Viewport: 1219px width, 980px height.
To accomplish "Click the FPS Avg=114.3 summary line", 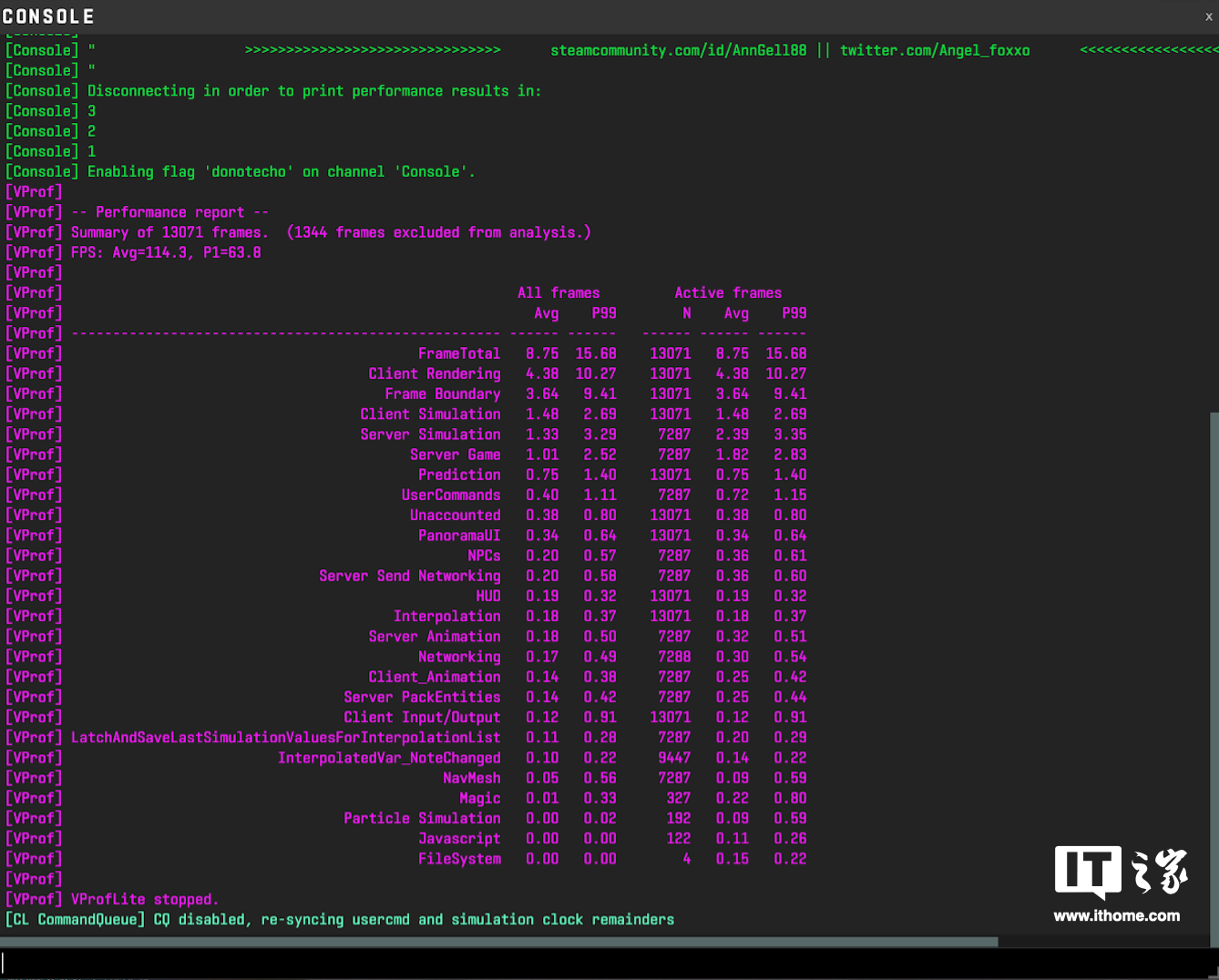I will (x=166, y=252).
